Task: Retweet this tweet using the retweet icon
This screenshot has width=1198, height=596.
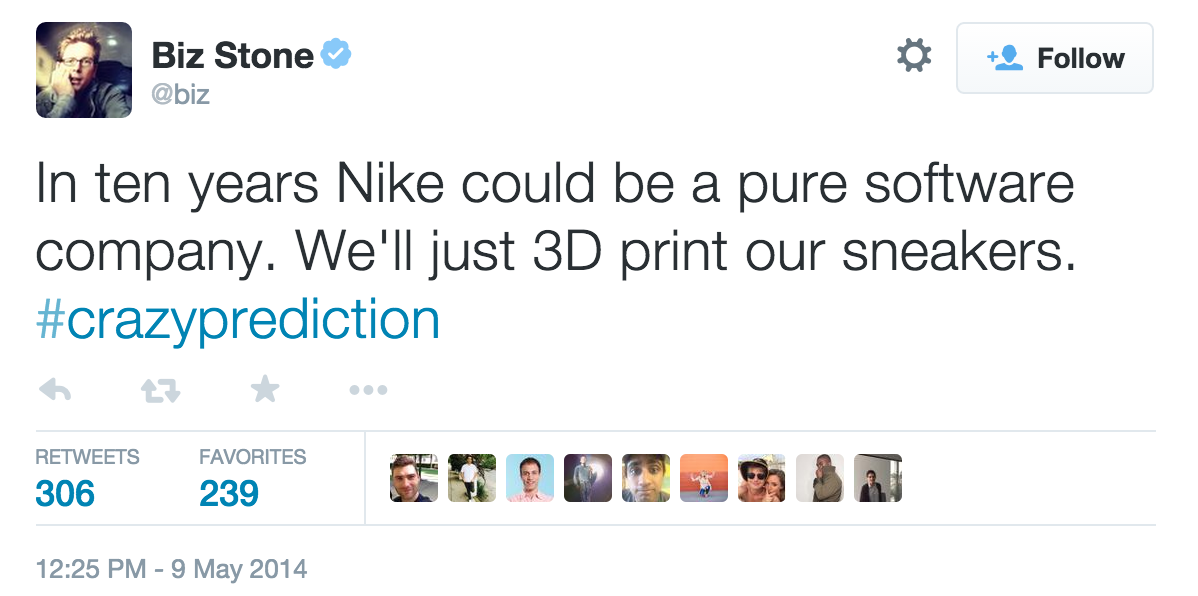Action: pos(160,391)
